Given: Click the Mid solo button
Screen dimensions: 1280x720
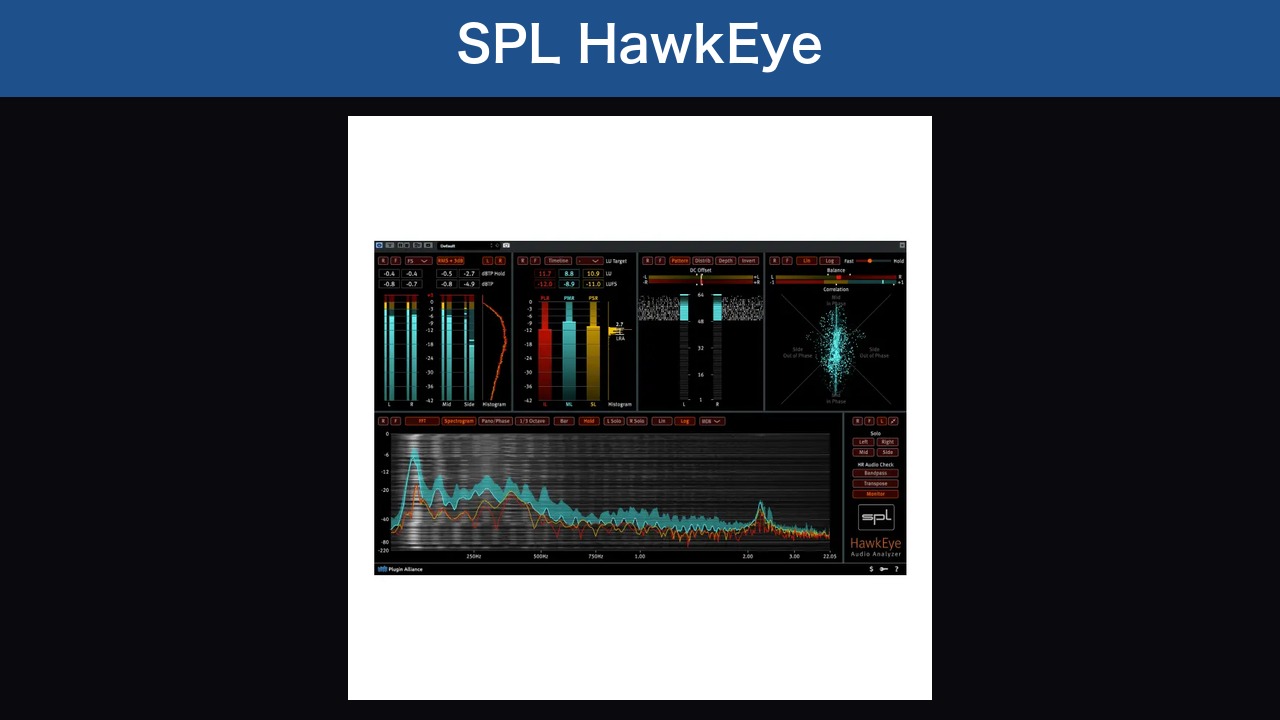Looking at the screenshot, I should point(863,452).
